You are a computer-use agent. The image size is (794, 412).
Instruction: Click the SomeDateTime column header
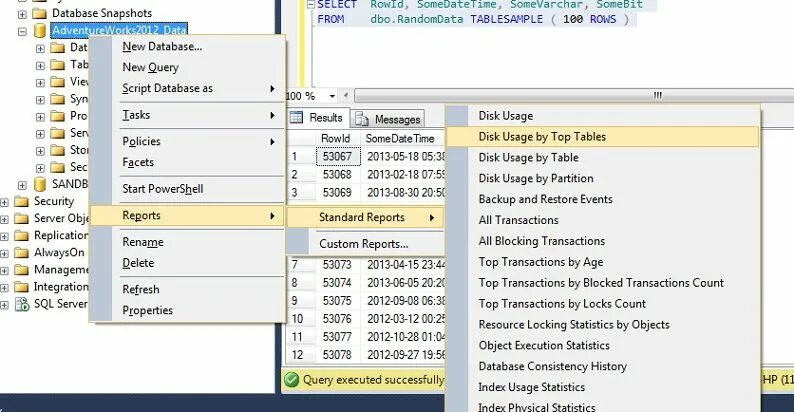coord(403,138)
